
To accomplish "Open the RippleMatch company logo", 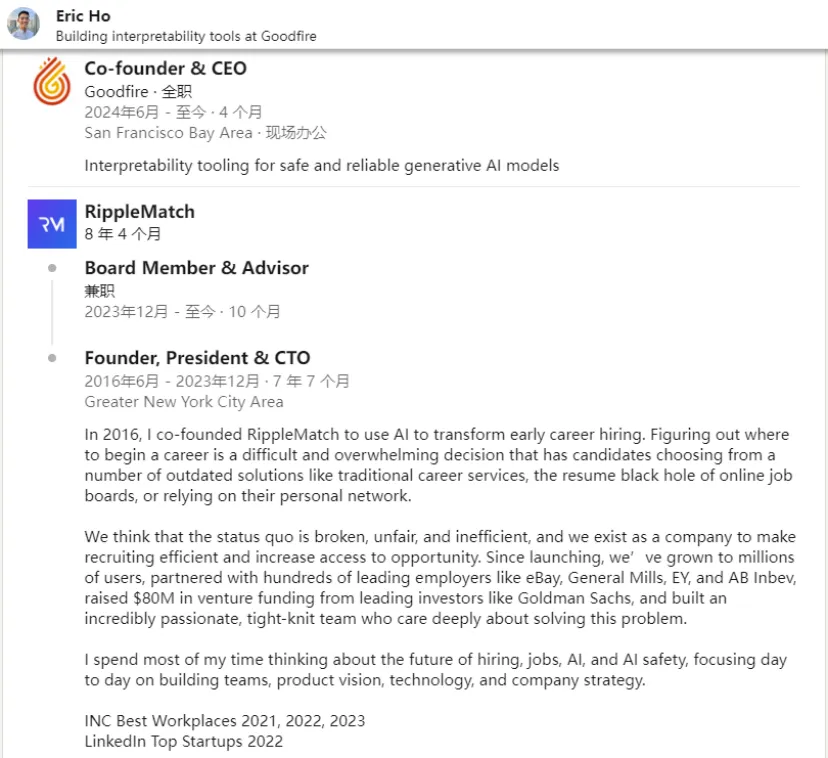I will click(52, 224).
